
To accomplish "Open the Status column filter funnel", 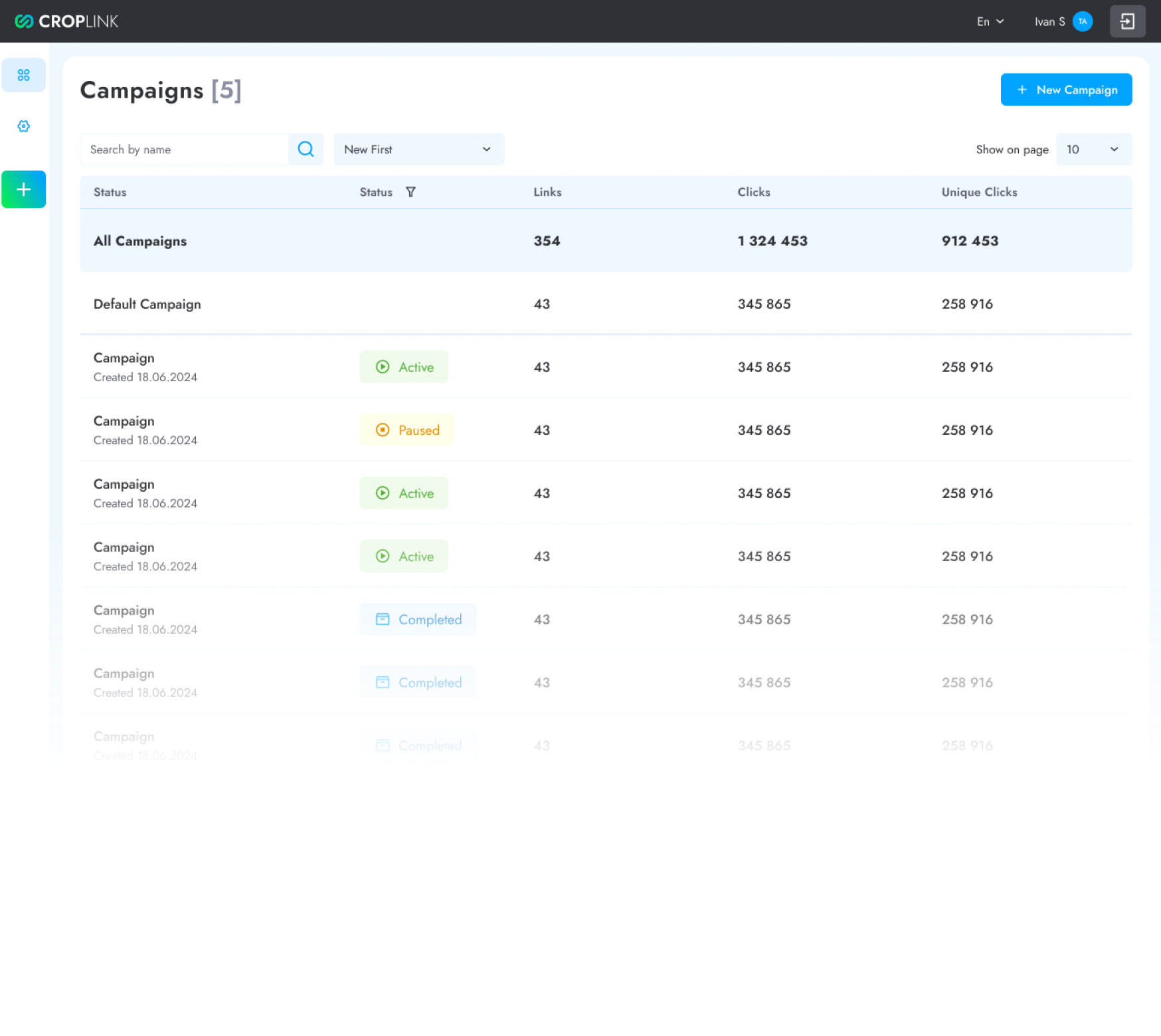I will point(410,192).
